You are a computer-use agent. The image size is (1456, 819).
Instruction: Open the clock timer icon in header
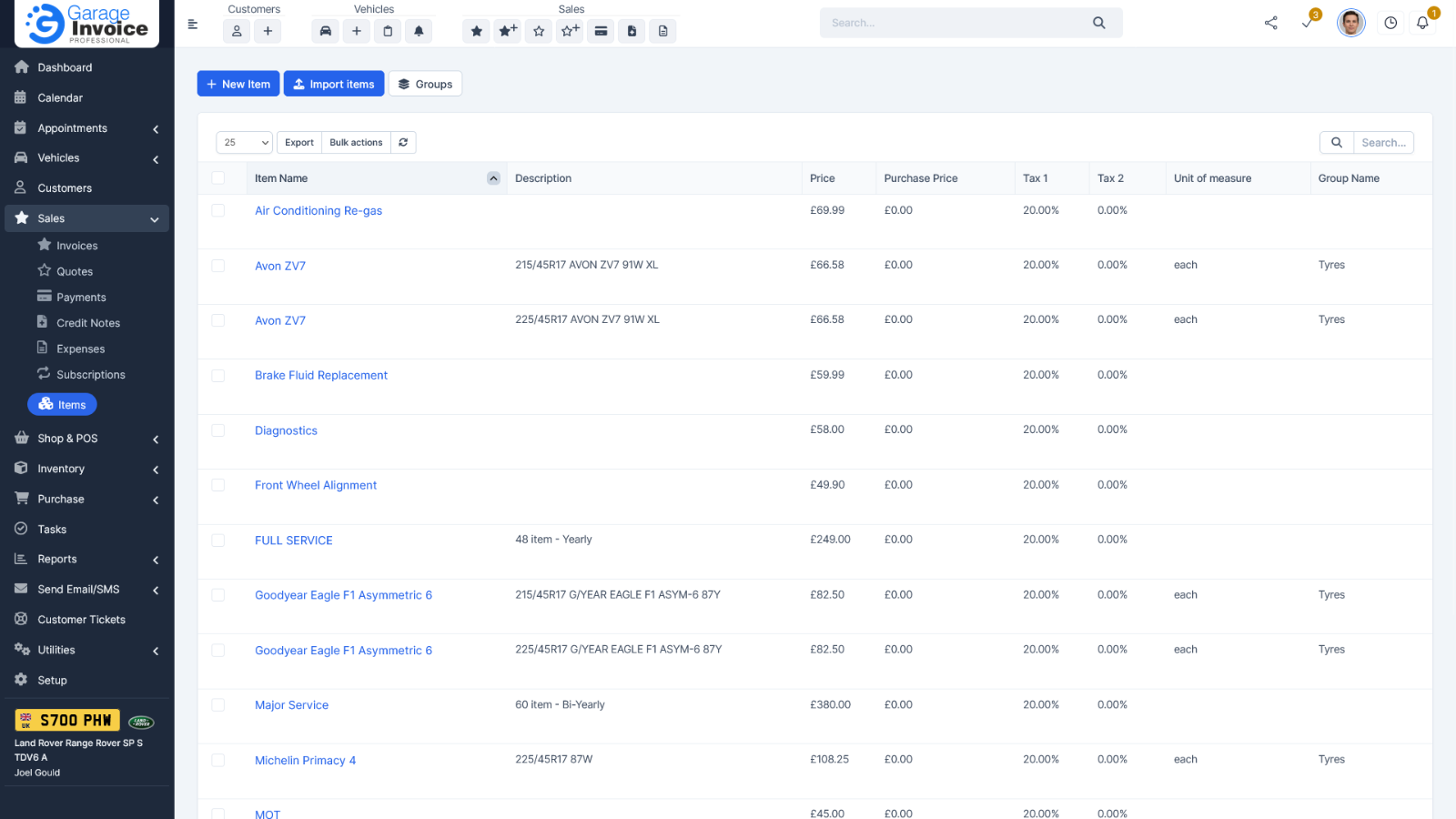click(1390, 23)
